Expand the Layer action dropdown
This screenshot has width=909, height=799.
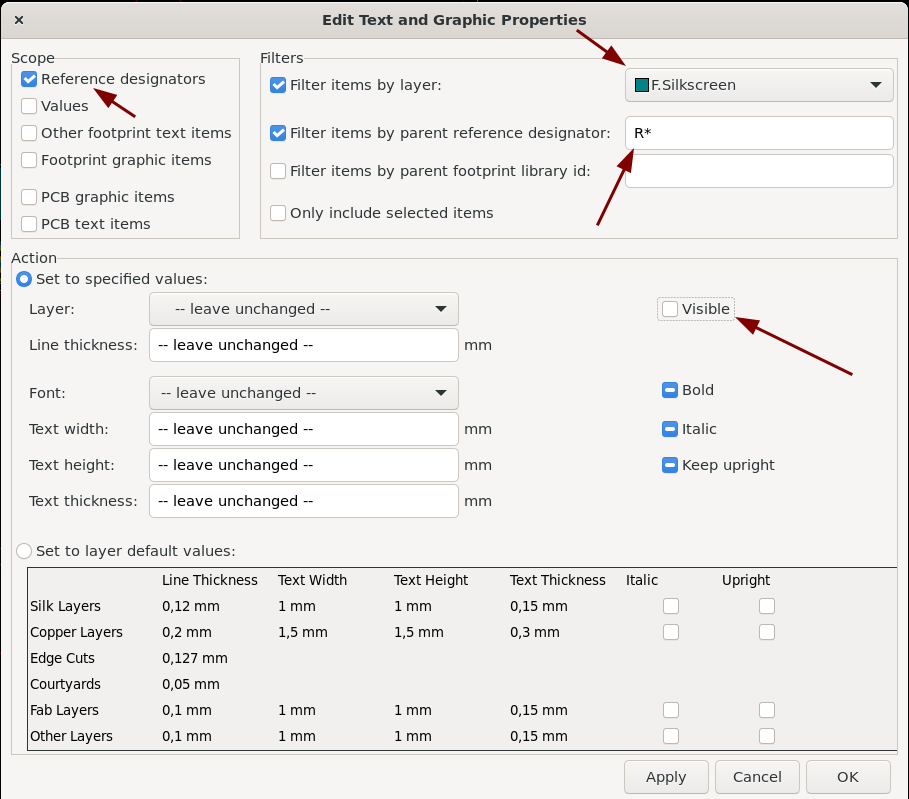(304, 309)
